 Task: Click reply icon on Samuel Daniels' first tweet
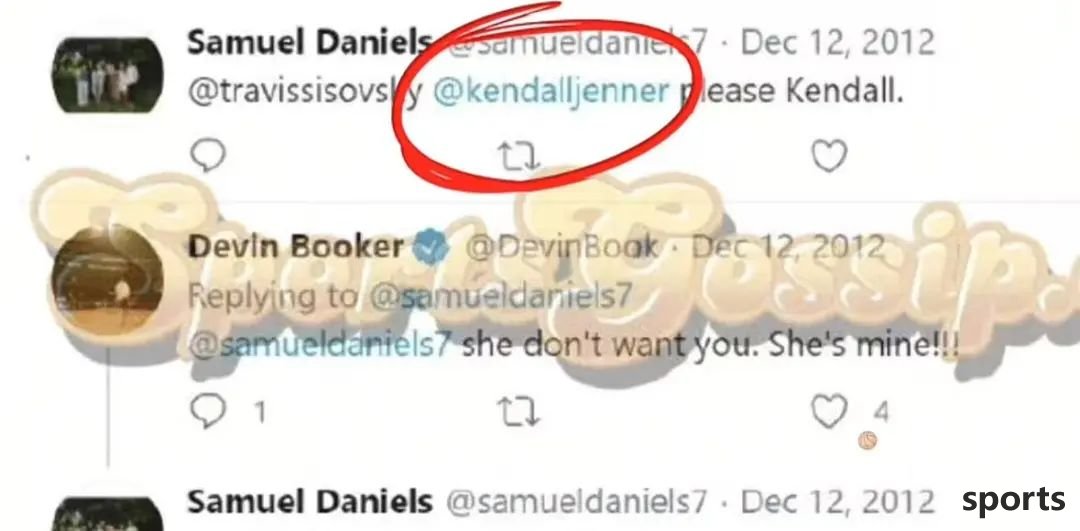(x=207, y=156)
